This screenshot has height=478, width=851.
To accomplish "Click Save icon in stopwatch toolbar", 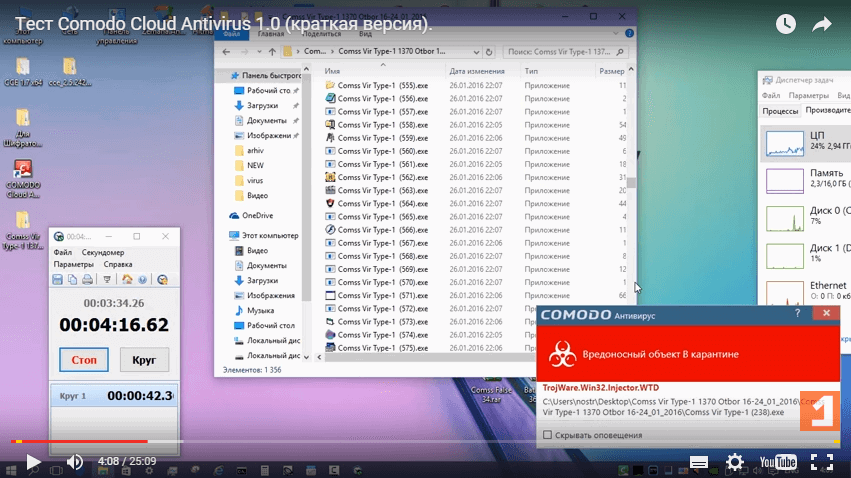I will tap(58, 279).
